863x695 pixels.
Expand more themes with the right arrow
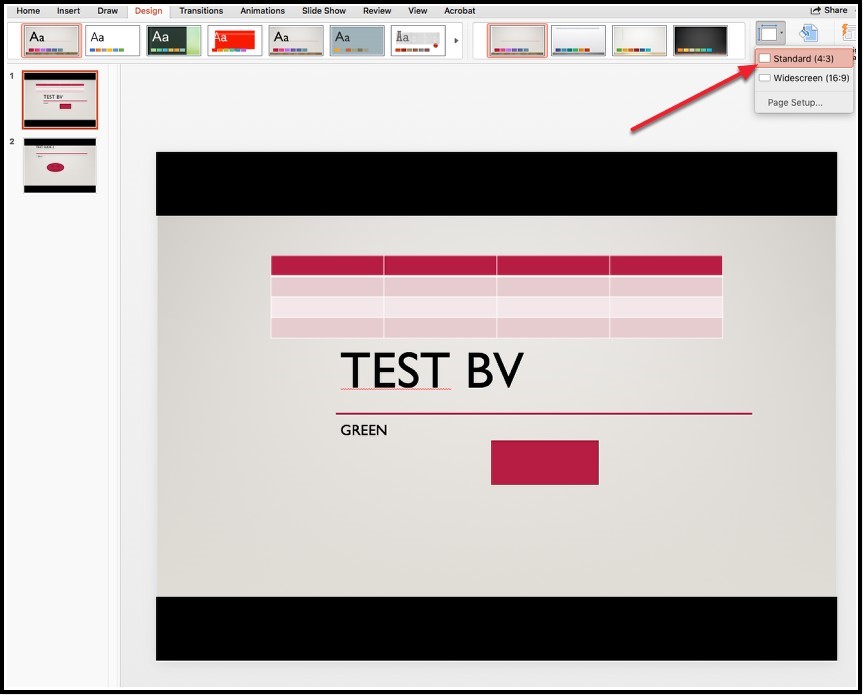(x=456, y=40)
